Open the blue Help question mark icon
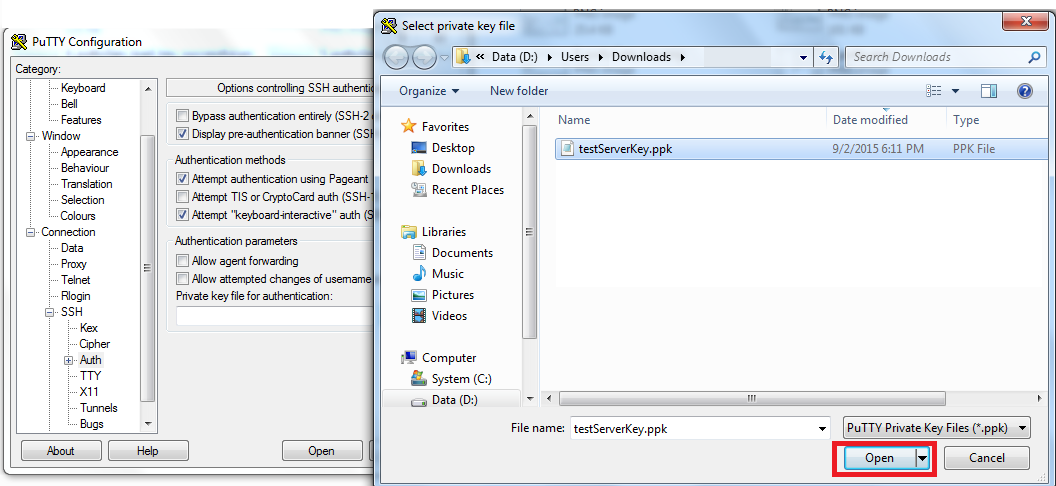Image resolution: width=1056 pixels, height=486 pixels. 1024,91
